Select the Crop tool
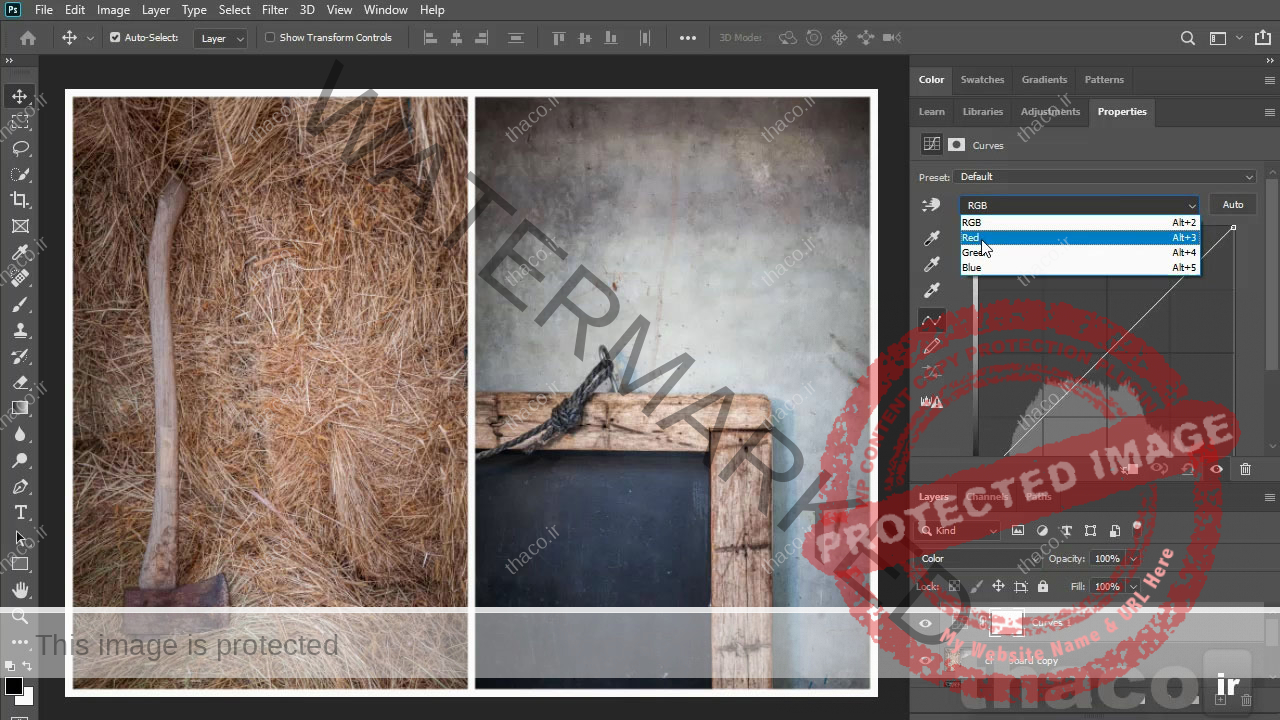The height and width of the screenshot is (720, 1280). tap(20, 200)
